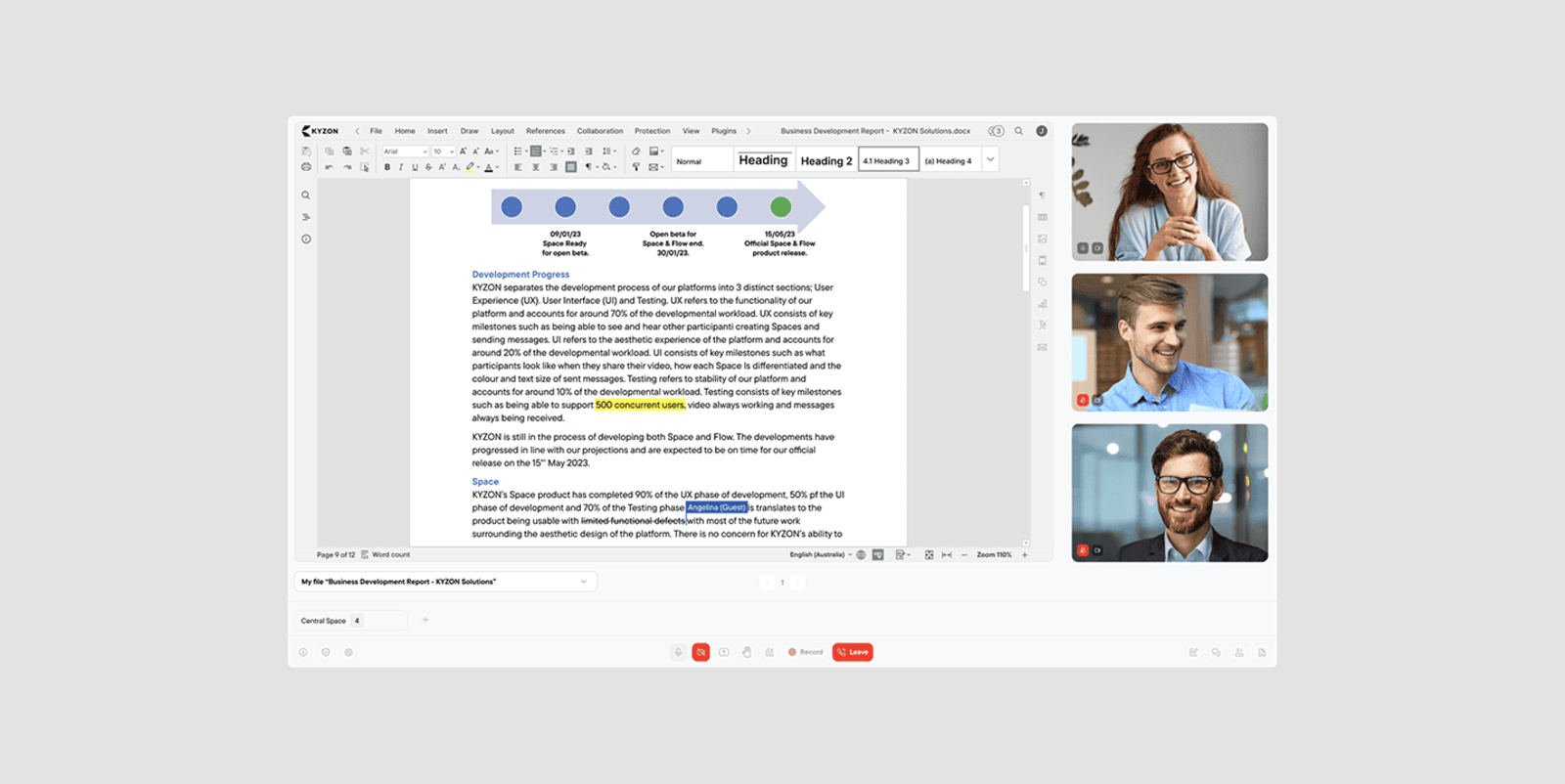
Task: Click the undo arrow icon
Action: point(330,167)
